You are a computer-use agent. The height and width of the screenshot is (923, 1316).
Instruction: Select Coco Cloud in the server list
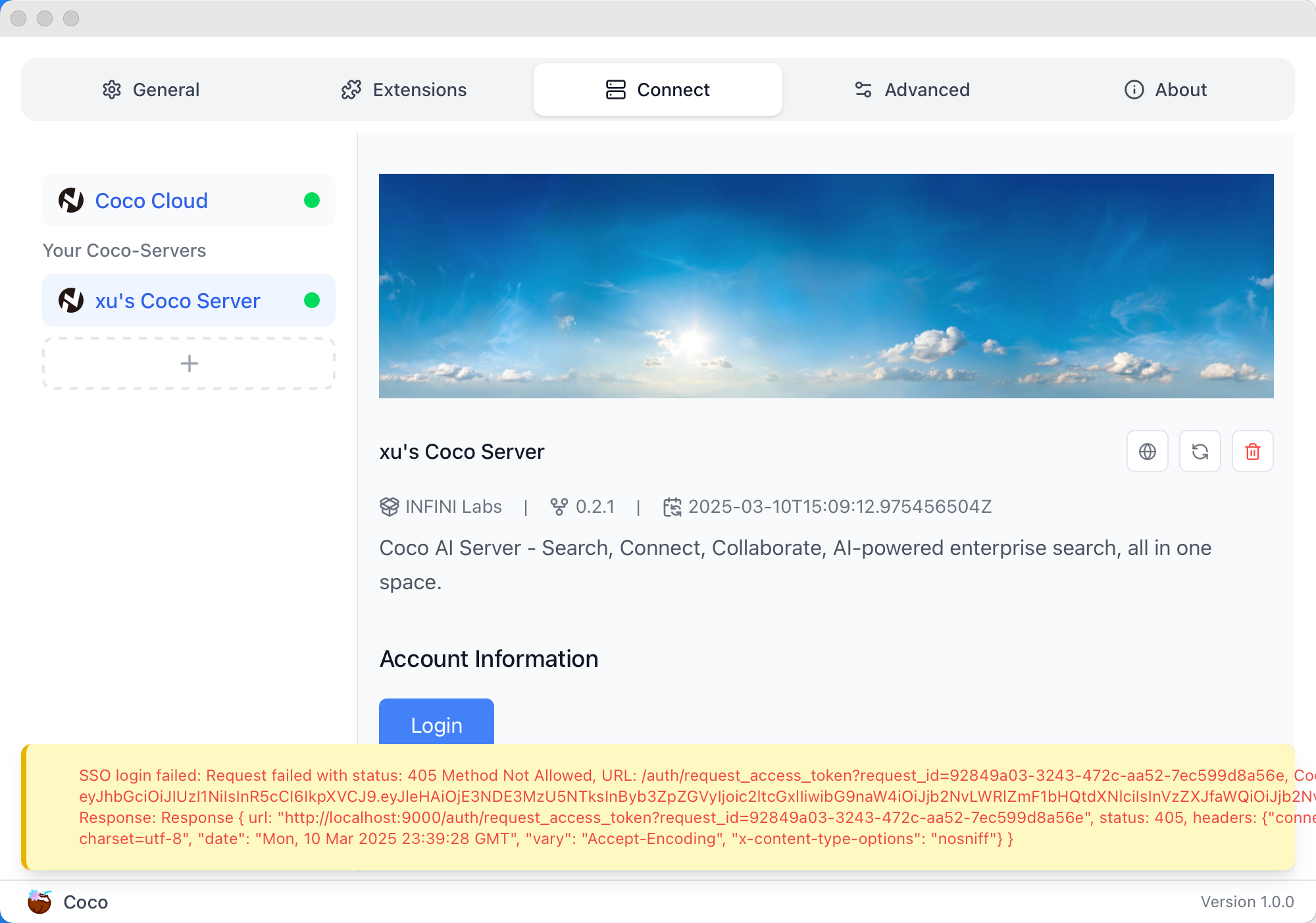[x=151, y=200]
